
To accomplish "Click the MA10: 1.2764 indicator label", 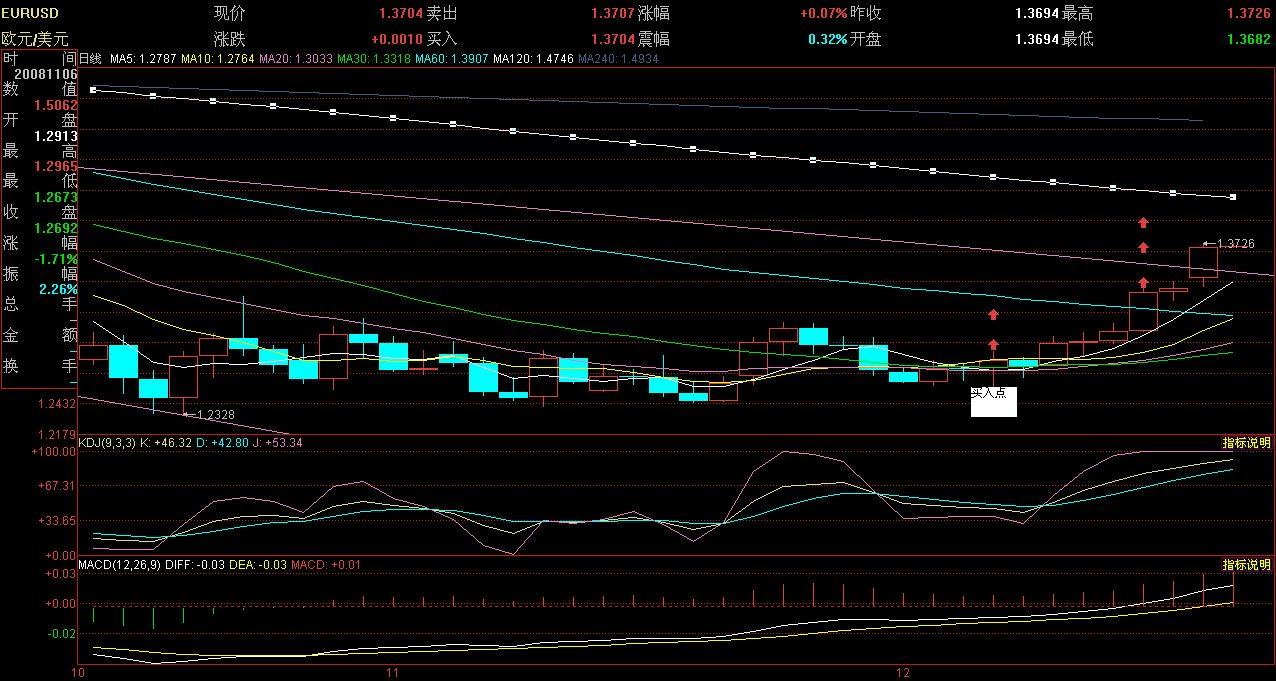I will pos(217,59).
